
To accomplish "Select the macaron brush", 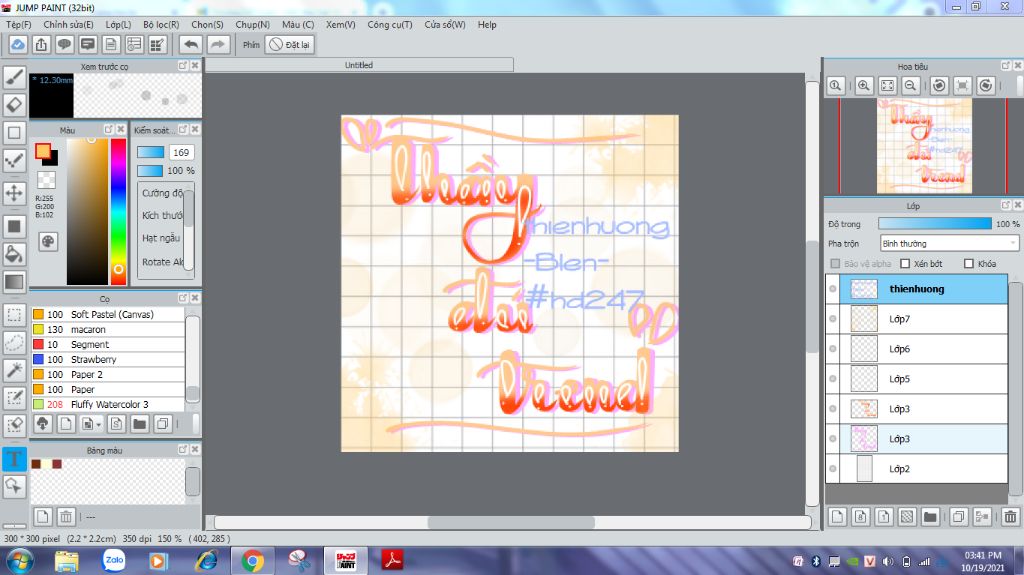I will pyautogui.click(x=108, y=329).
